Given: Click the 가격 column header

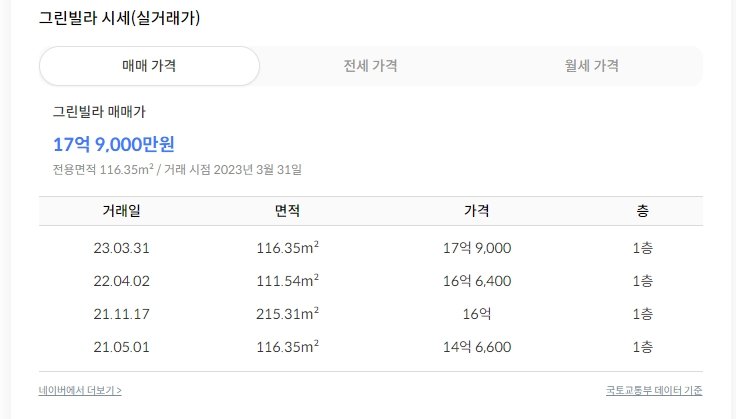Looking at the screenshot, I should pos(476,211).
